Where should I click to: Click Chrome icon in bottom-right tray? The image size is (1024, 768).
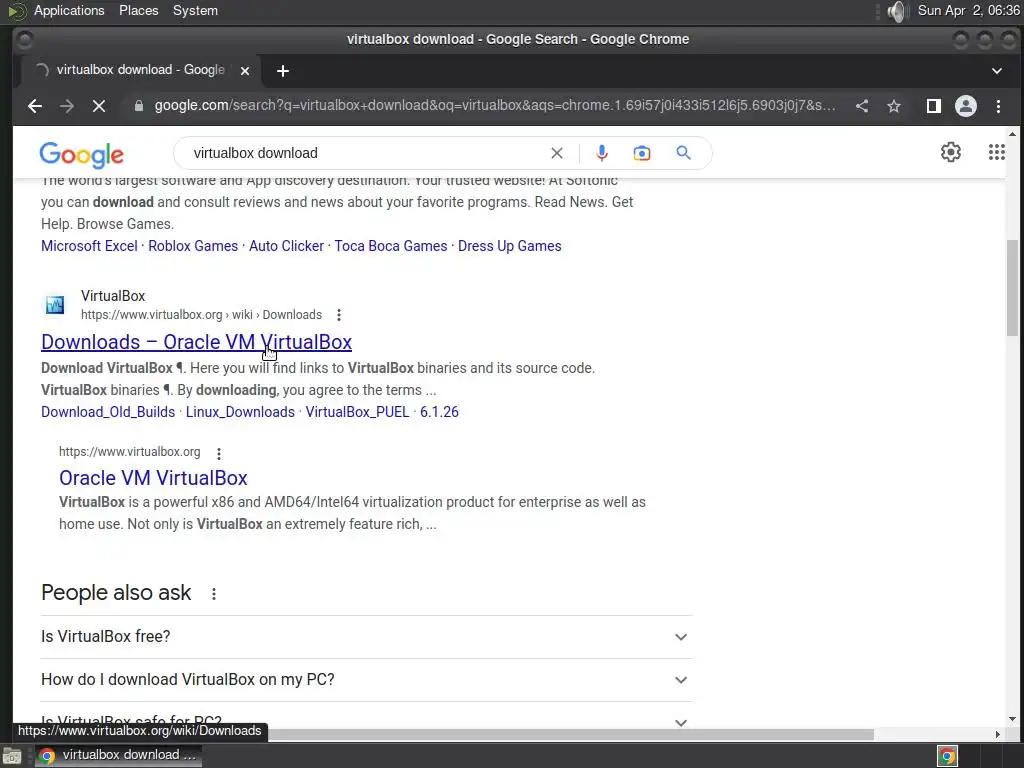coord(948,756)
